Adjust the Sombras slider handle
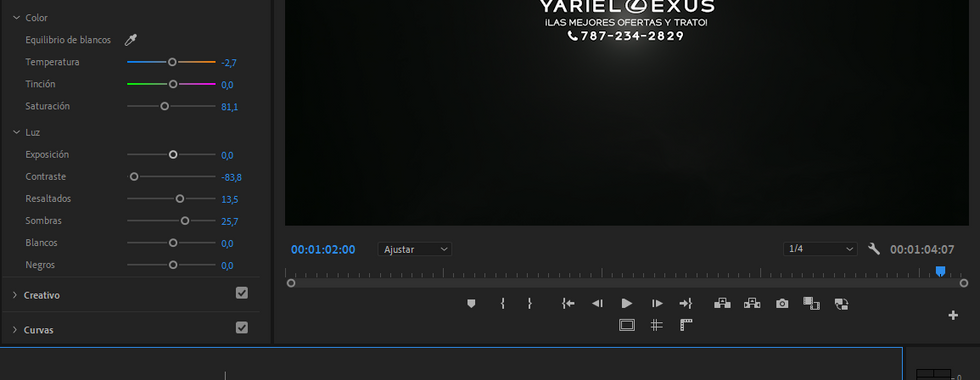The image size is (980, 380). click(185, 221)
